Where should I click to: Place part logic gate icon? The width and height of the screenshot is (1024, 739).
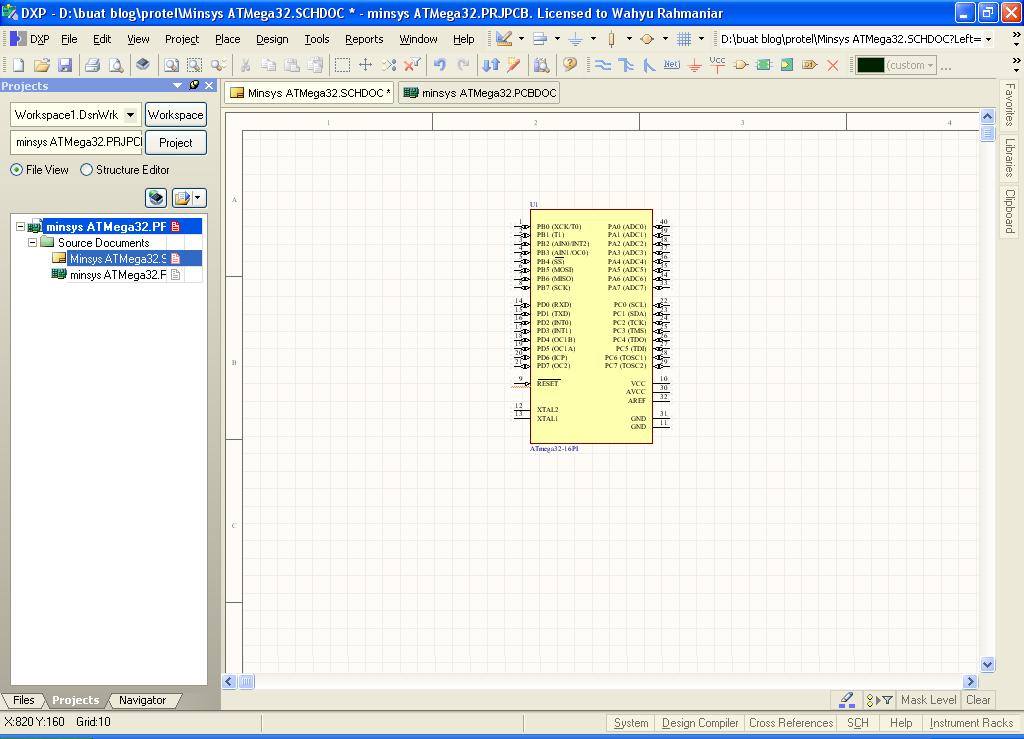click(741, 65)
